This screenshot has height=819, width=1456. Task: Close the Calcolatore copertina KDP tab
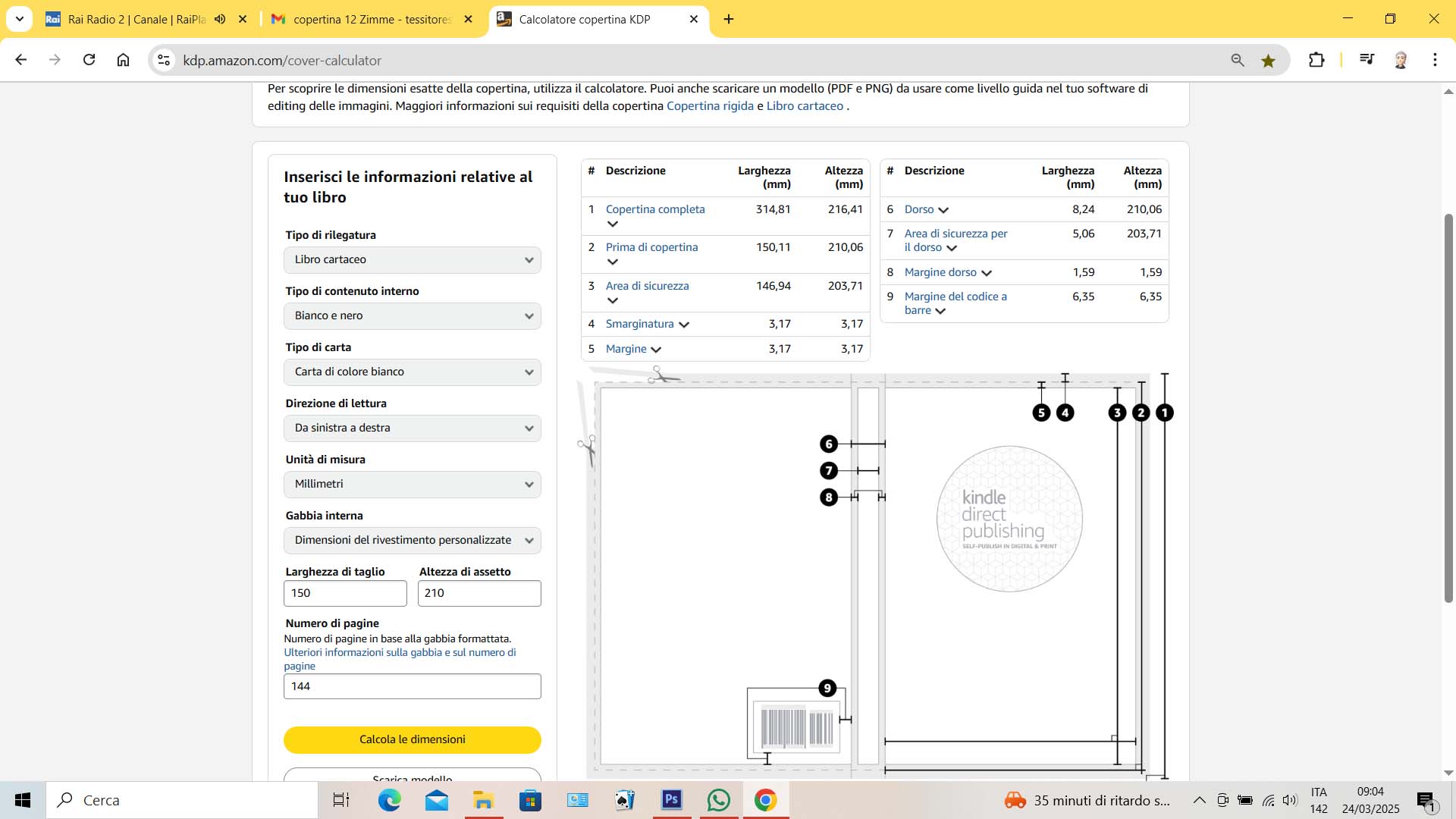(694, 19)
